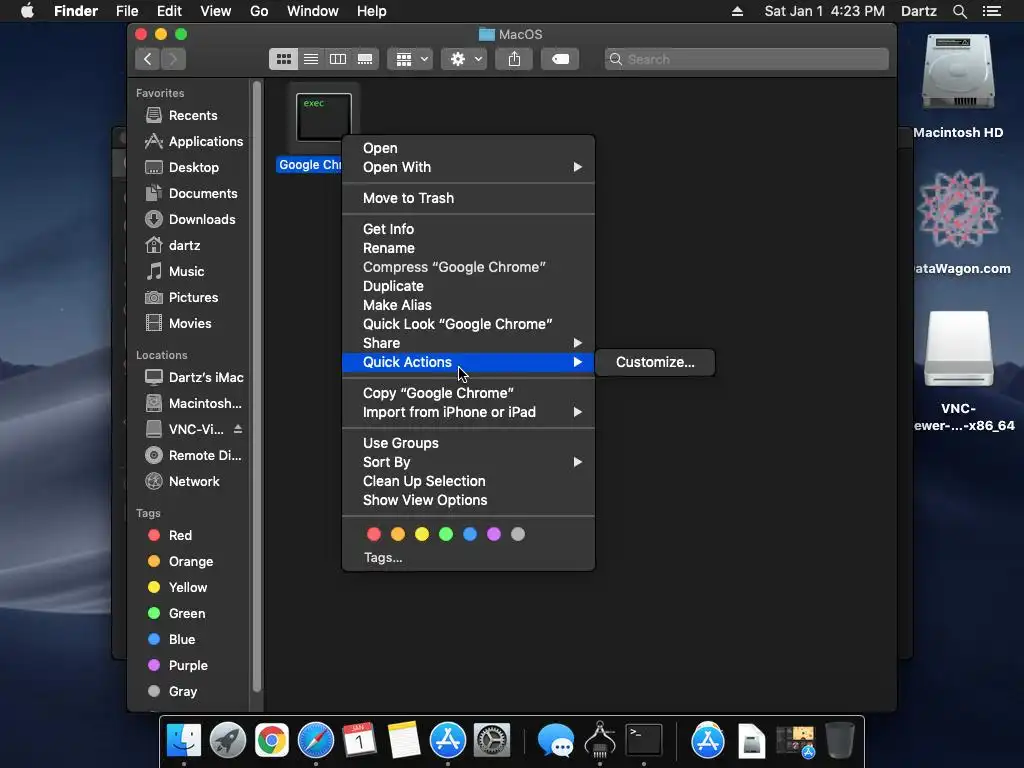Open dartz home folder in sidebar
This screenshot has width=1024, height=768.
(x=173, y=246)
